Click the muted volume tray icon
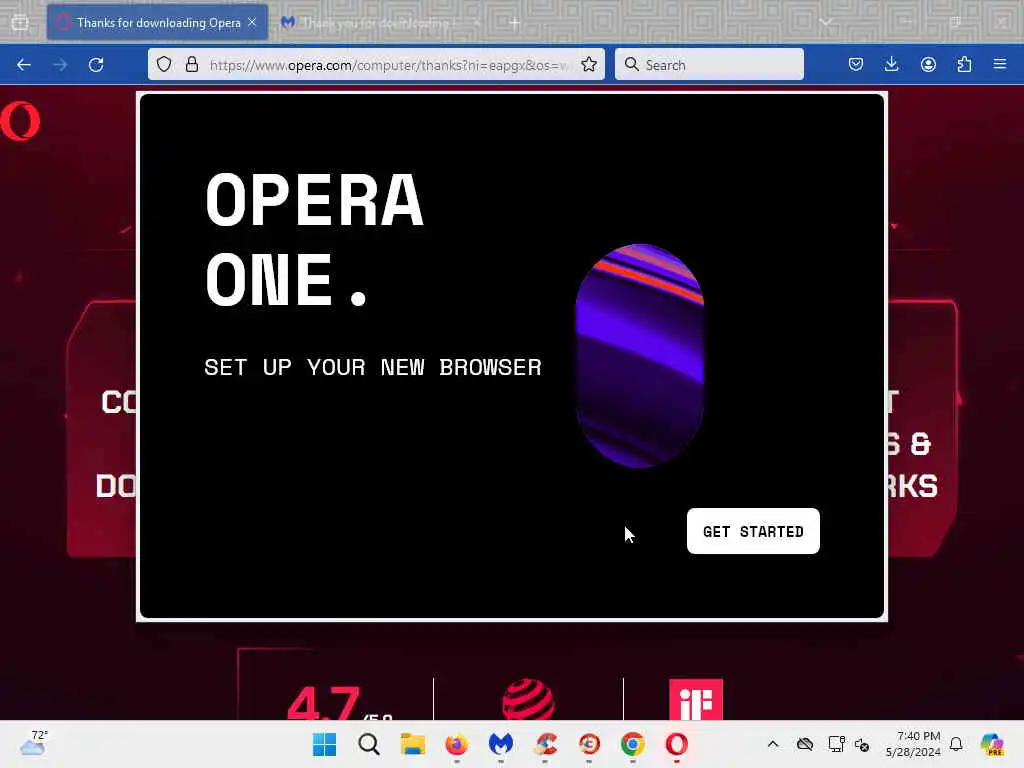Viewport: 1024px width, 768px height. coord(862,744)
